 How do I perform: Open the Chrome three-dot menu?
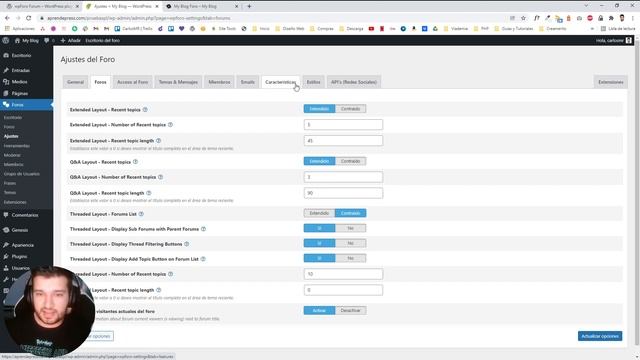[x=633, y=18]
